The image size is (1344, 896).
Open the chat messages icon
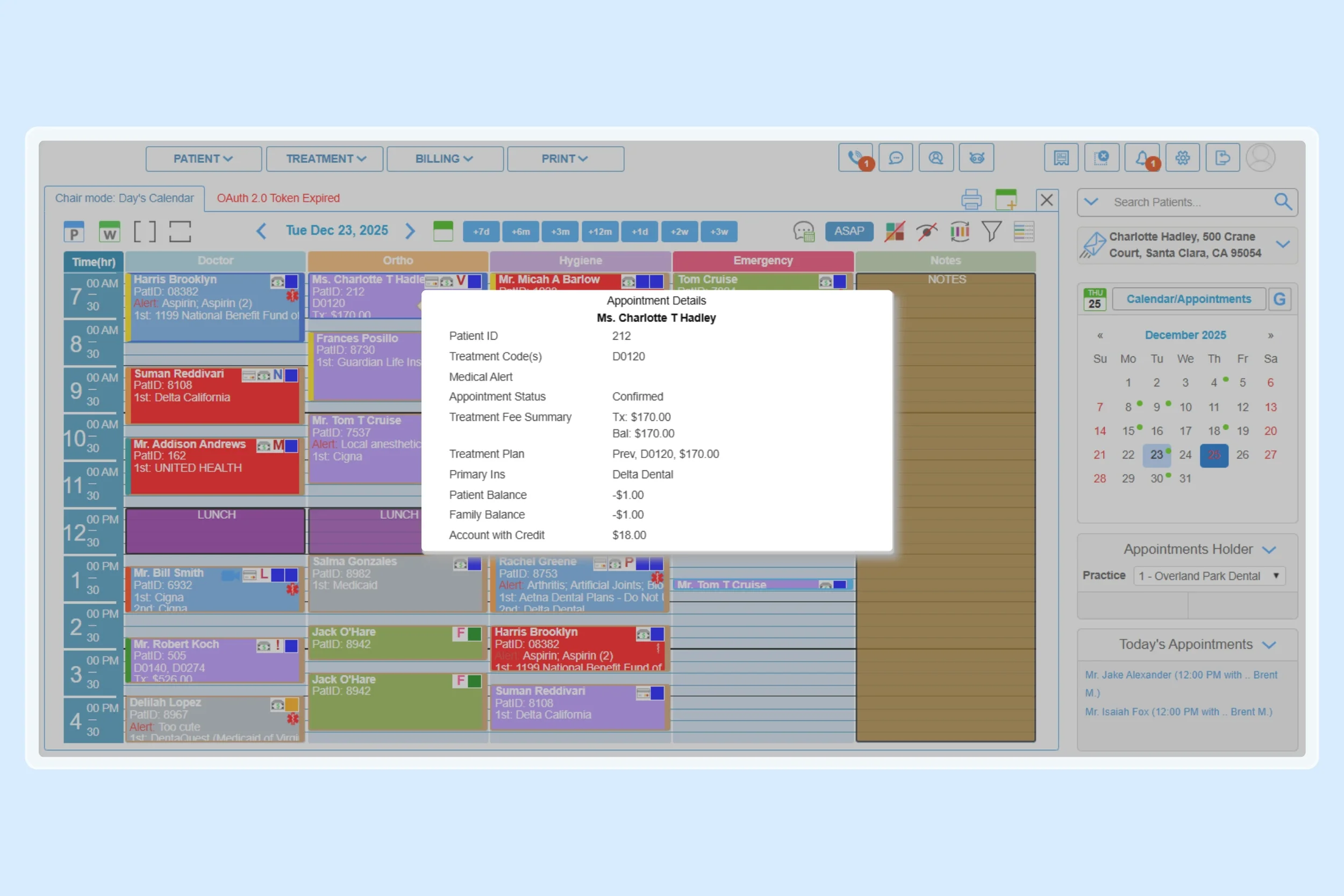click(896, 157)
